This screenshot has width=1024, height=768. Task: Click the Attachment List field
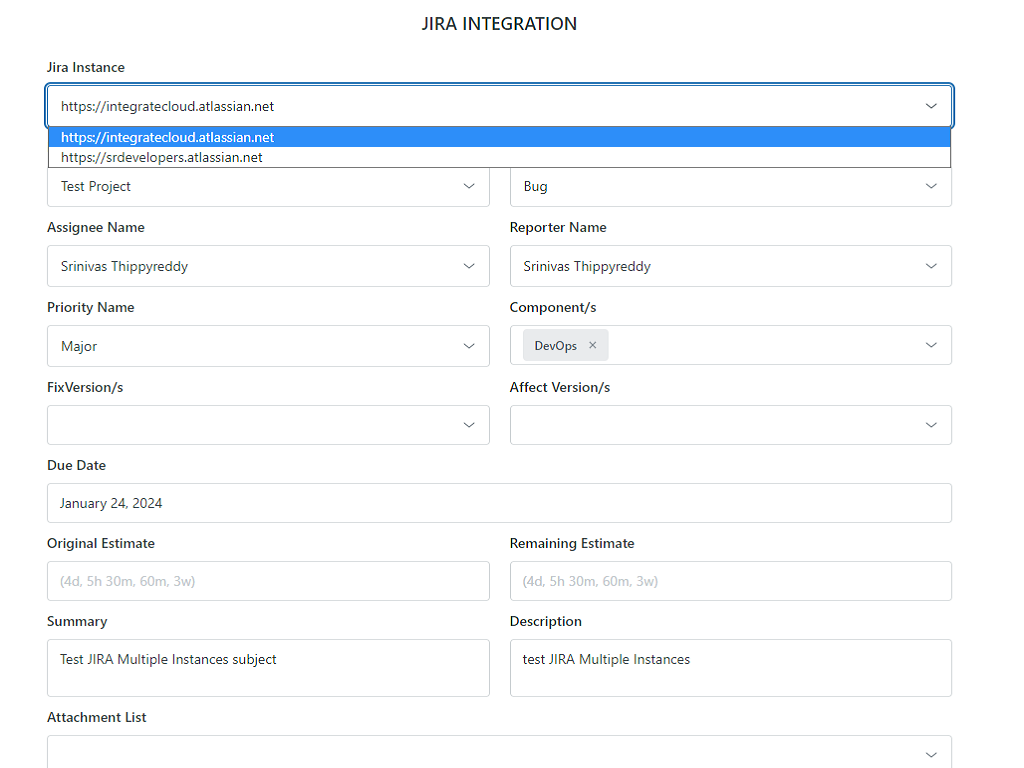(x=480, y=755)
